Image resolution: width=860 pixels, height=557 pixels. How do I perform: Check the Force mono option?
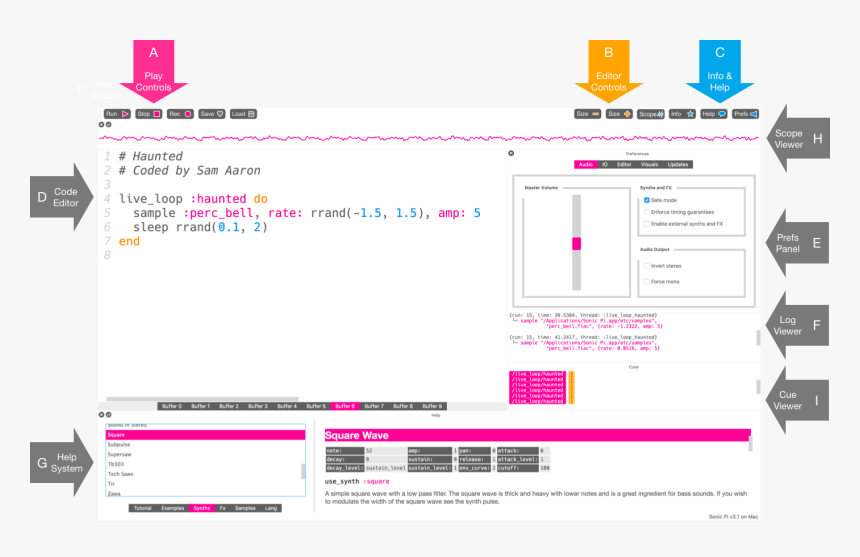coord(647,281)
